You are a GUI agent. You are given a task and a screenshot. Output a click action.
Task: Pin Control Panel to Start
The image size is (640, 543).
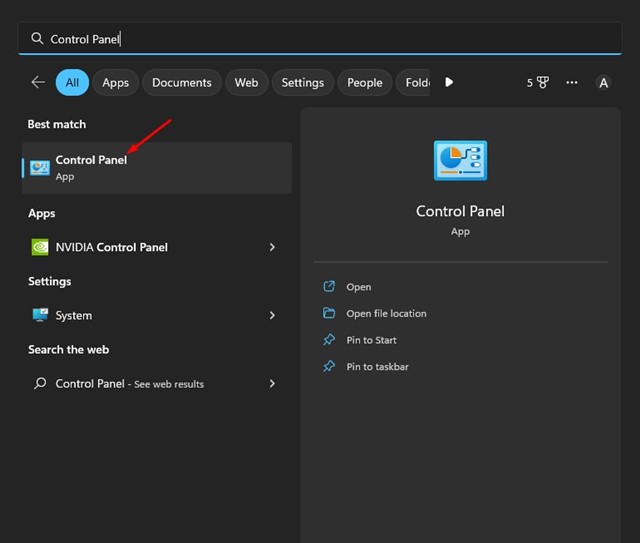pos(371,340)
